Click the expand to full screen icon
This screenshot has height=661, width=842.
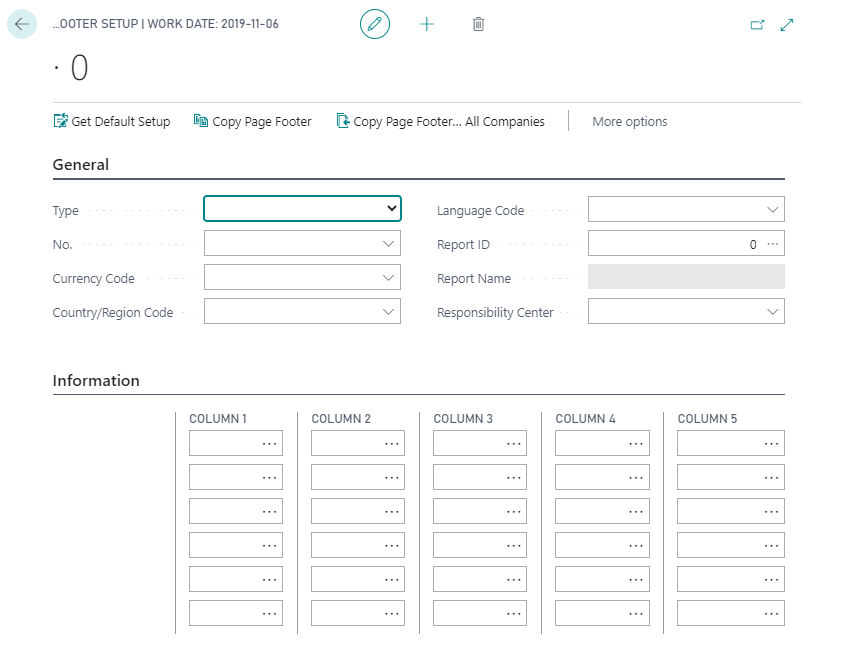coord(787,25)
